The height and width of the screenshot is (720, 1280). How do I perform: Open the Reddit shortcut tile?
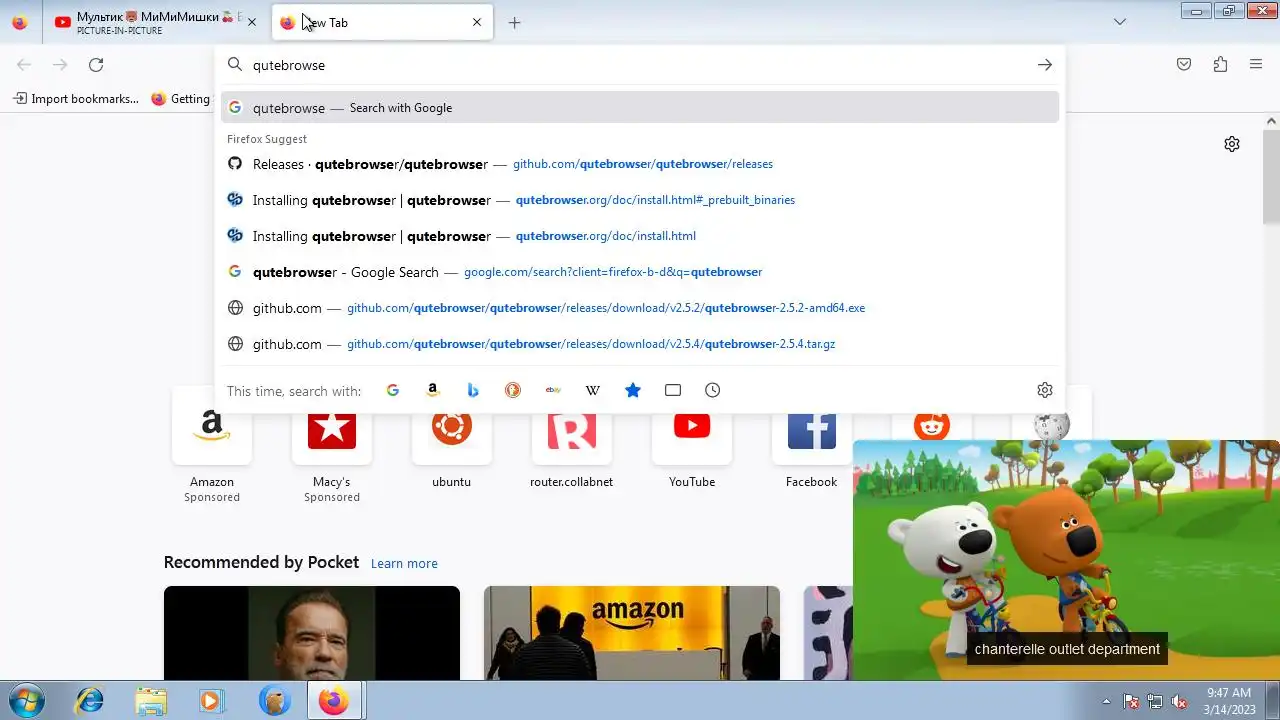point(932,427)
